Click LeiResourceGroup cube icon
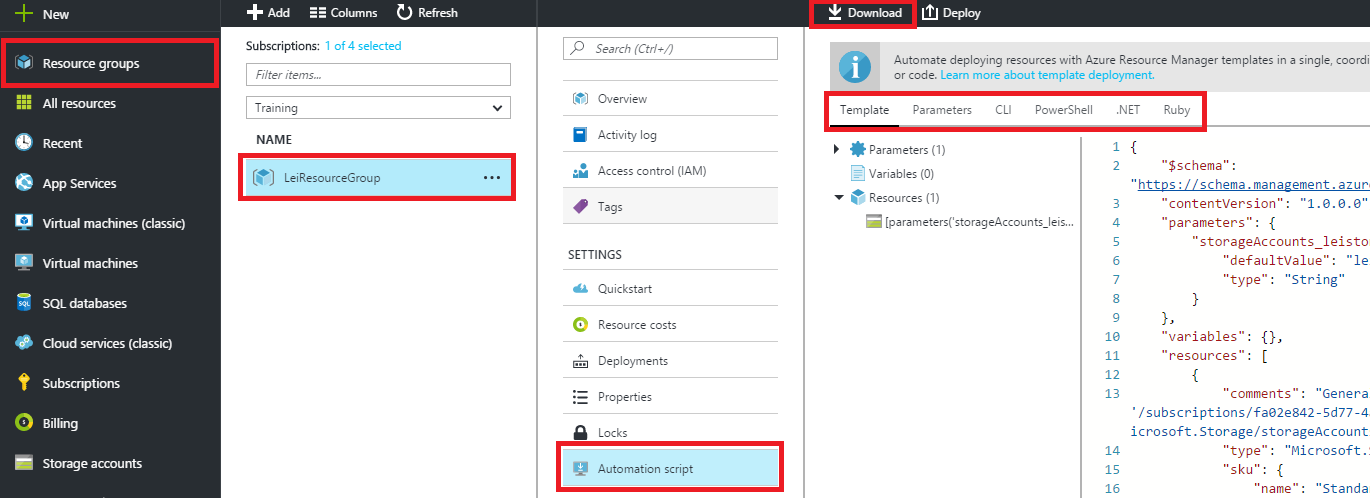Viewport: 1370px width, 498px height. point(263,177)
